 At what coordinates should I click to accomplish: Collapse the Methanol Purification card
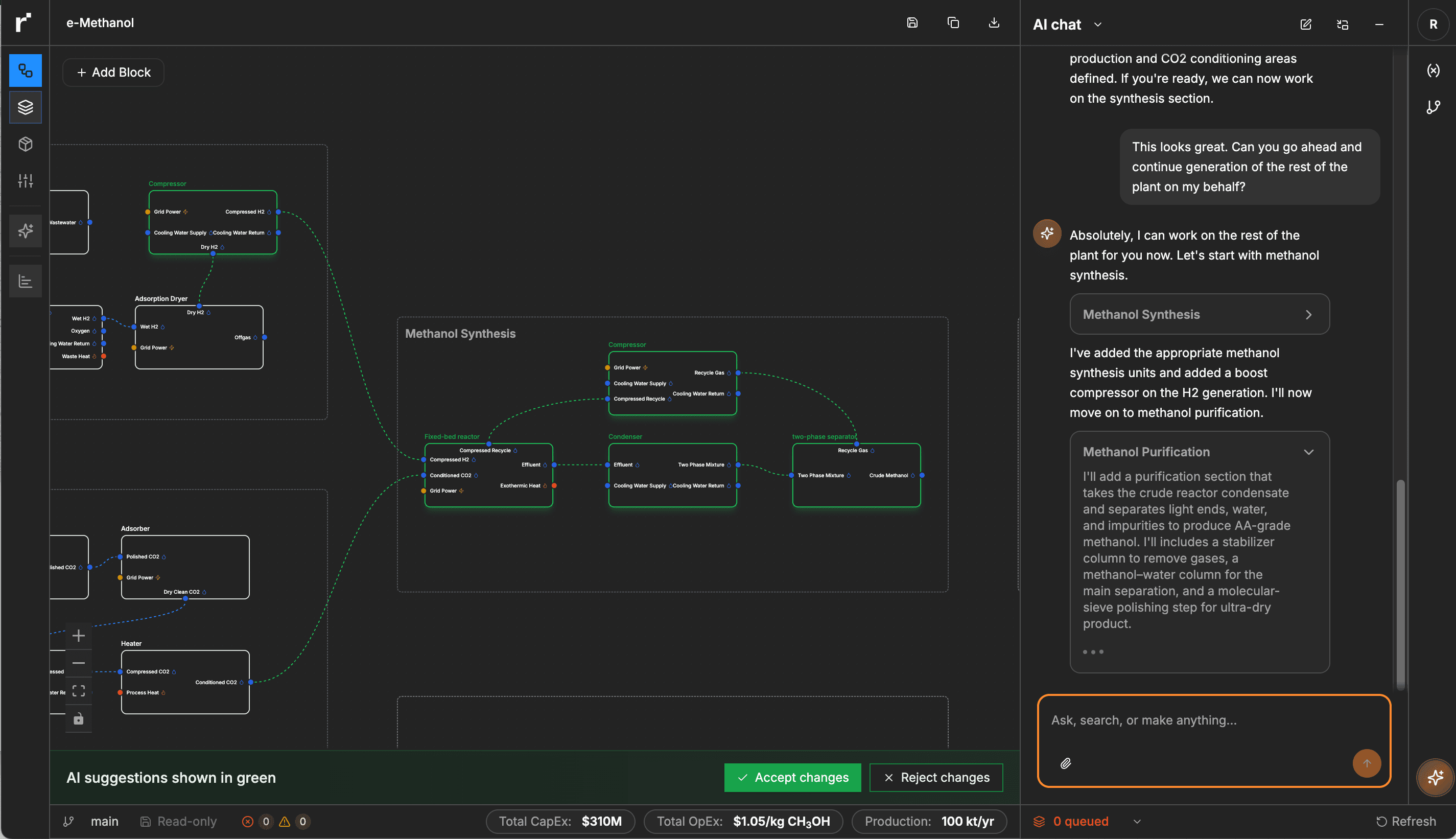click(x=1308, y=452)
